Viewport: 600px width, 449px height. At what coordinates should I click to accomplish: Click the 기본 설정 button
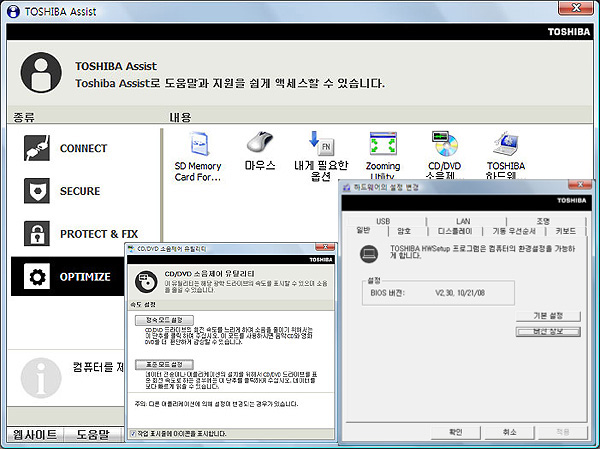[x=548, y=316]
